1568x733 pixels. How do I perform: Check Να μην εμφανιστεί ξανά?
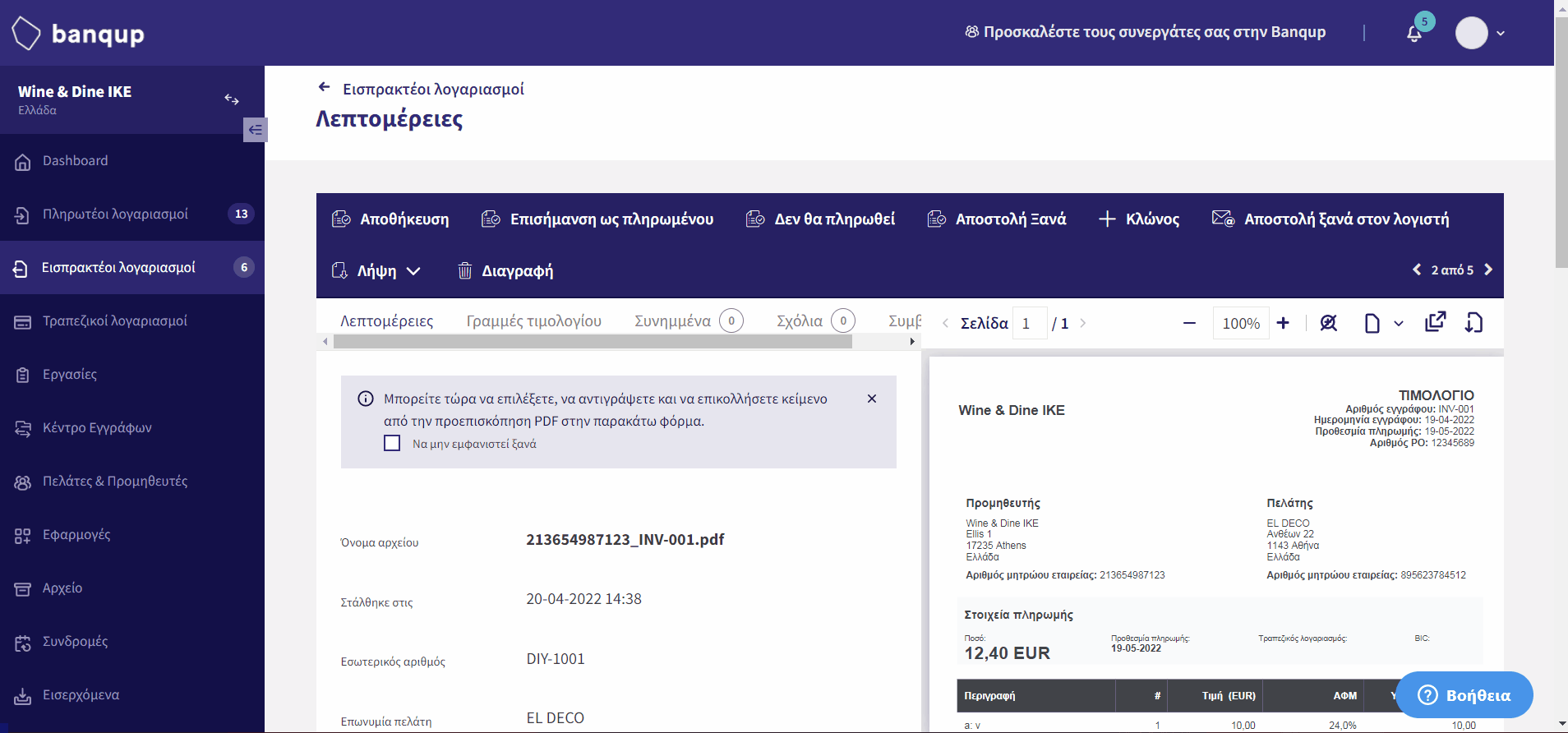[x=392, y=444]
